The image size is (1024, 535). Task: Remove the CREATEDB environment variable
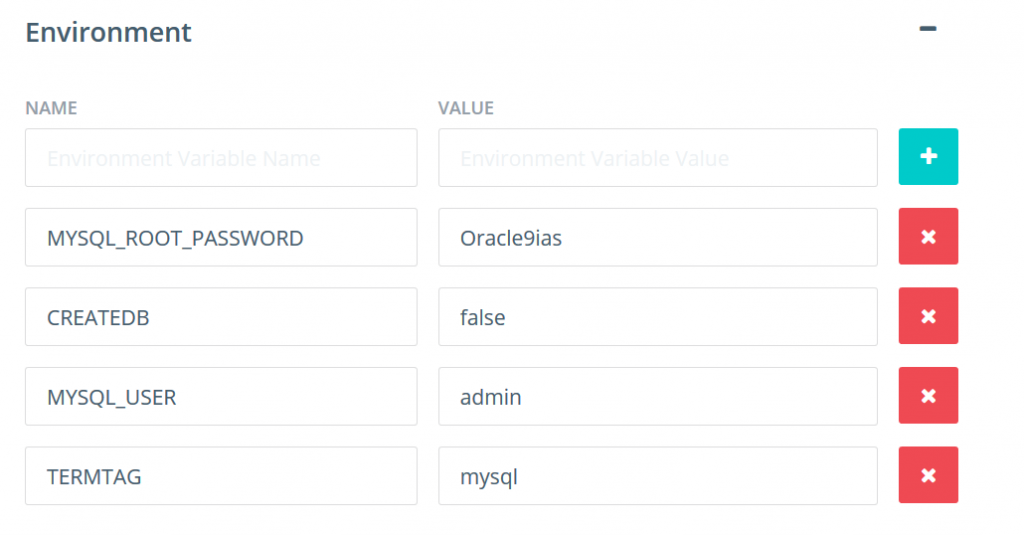pos(928,316)
